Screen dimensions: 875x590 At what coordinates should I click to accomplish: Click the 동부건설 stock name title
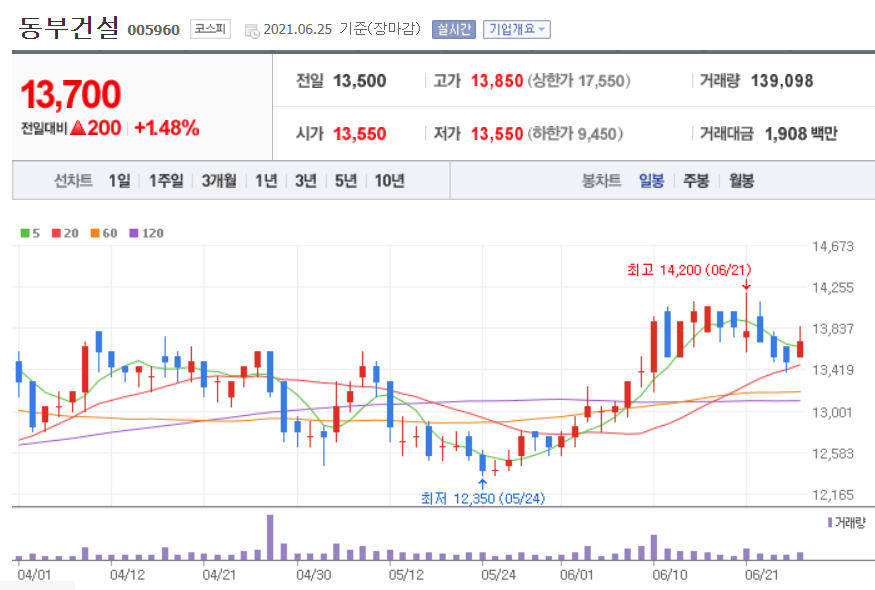tap(69, 27)
